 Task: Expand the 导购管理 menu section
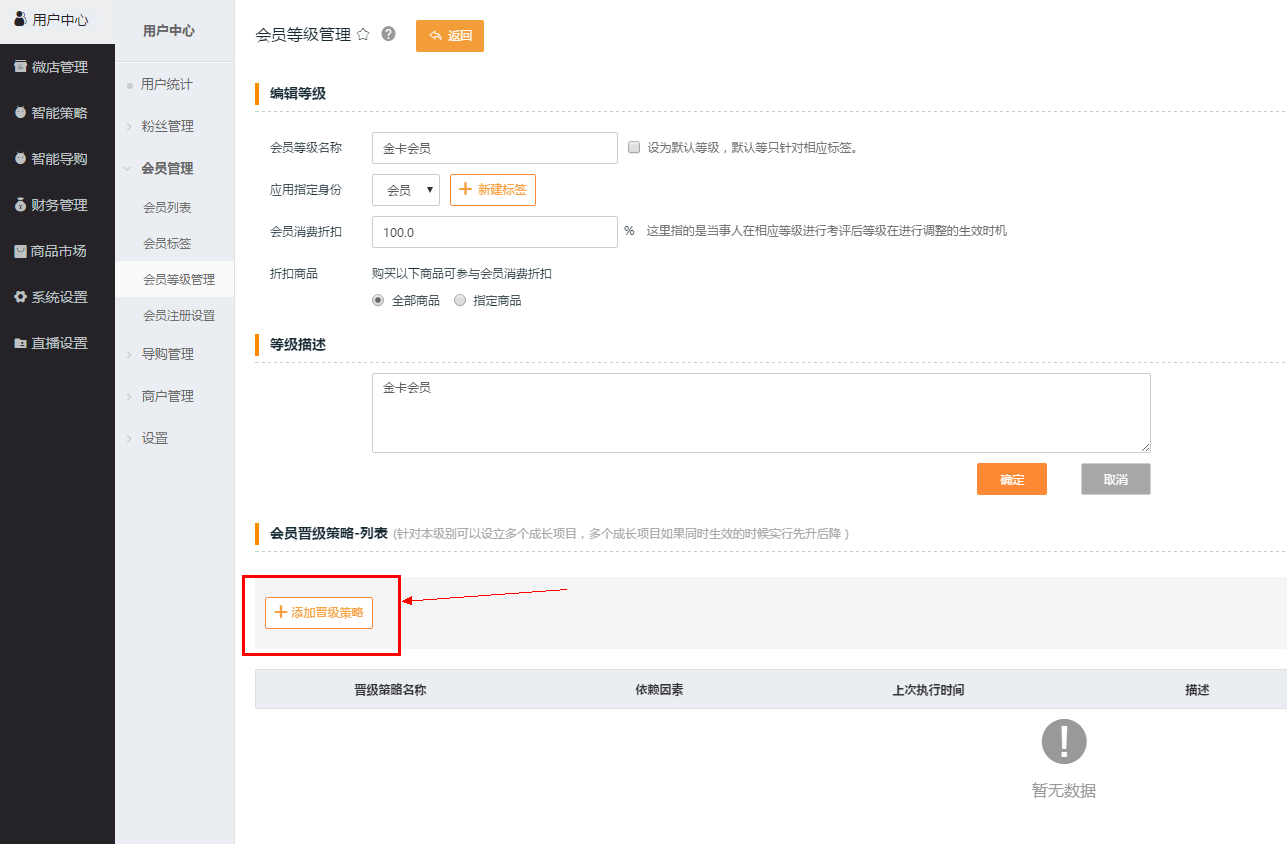tap(167, 354)
